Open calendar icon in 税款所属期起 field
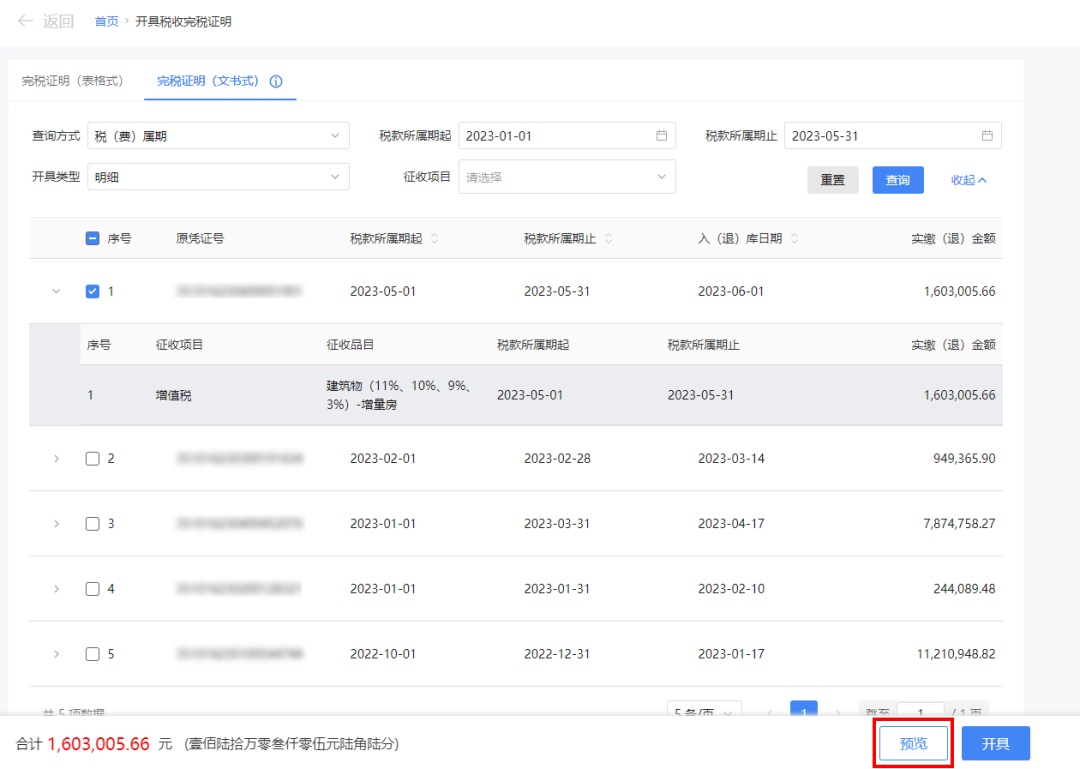Viewport: 1080px width, 769px height. (x=661, y=136)
